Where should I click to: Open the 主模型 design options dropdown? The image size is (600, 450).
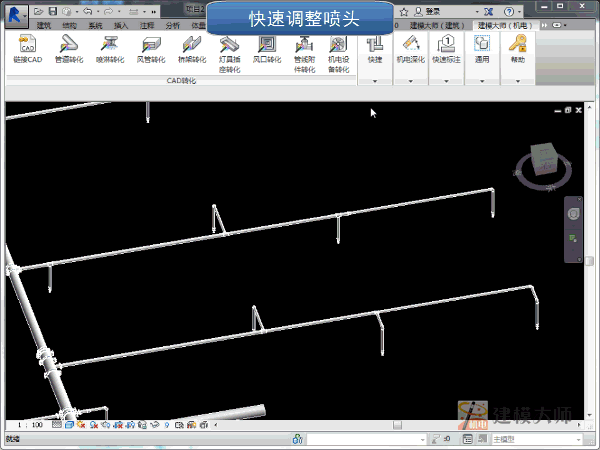pyautogui.click(x=537, y=439)
